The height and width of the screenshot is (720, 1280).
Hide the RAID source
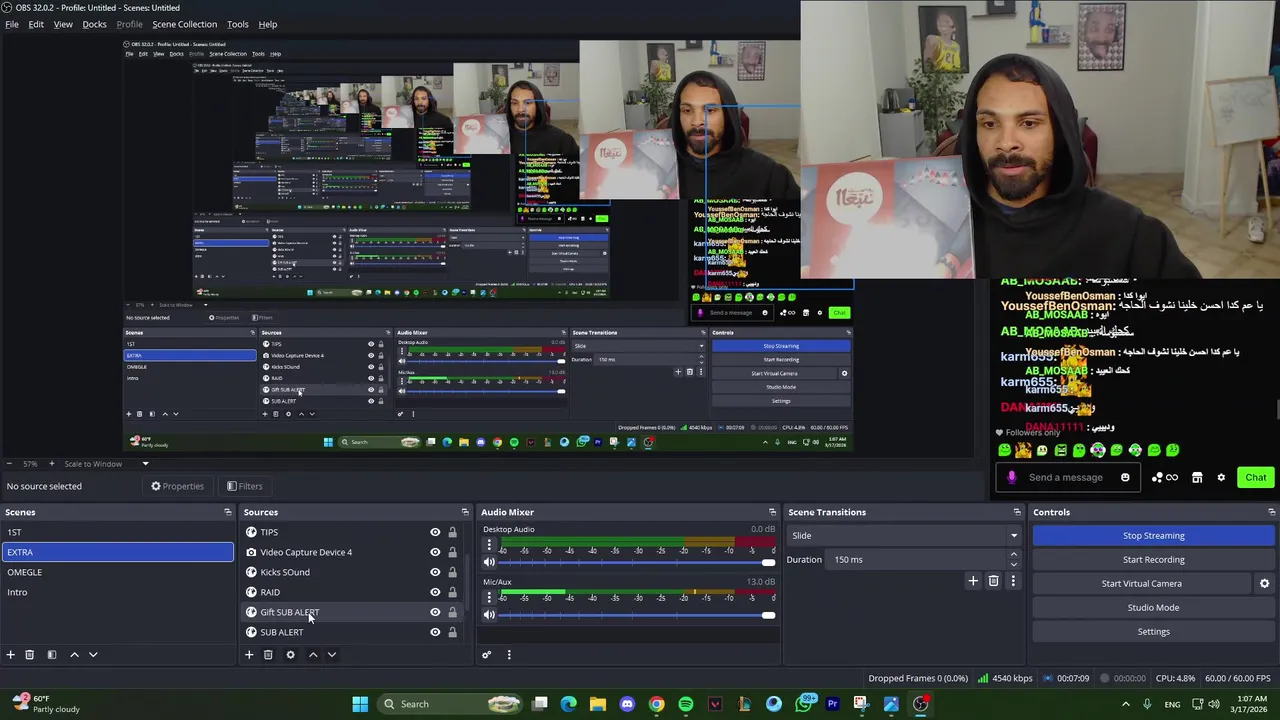(435, 592)
